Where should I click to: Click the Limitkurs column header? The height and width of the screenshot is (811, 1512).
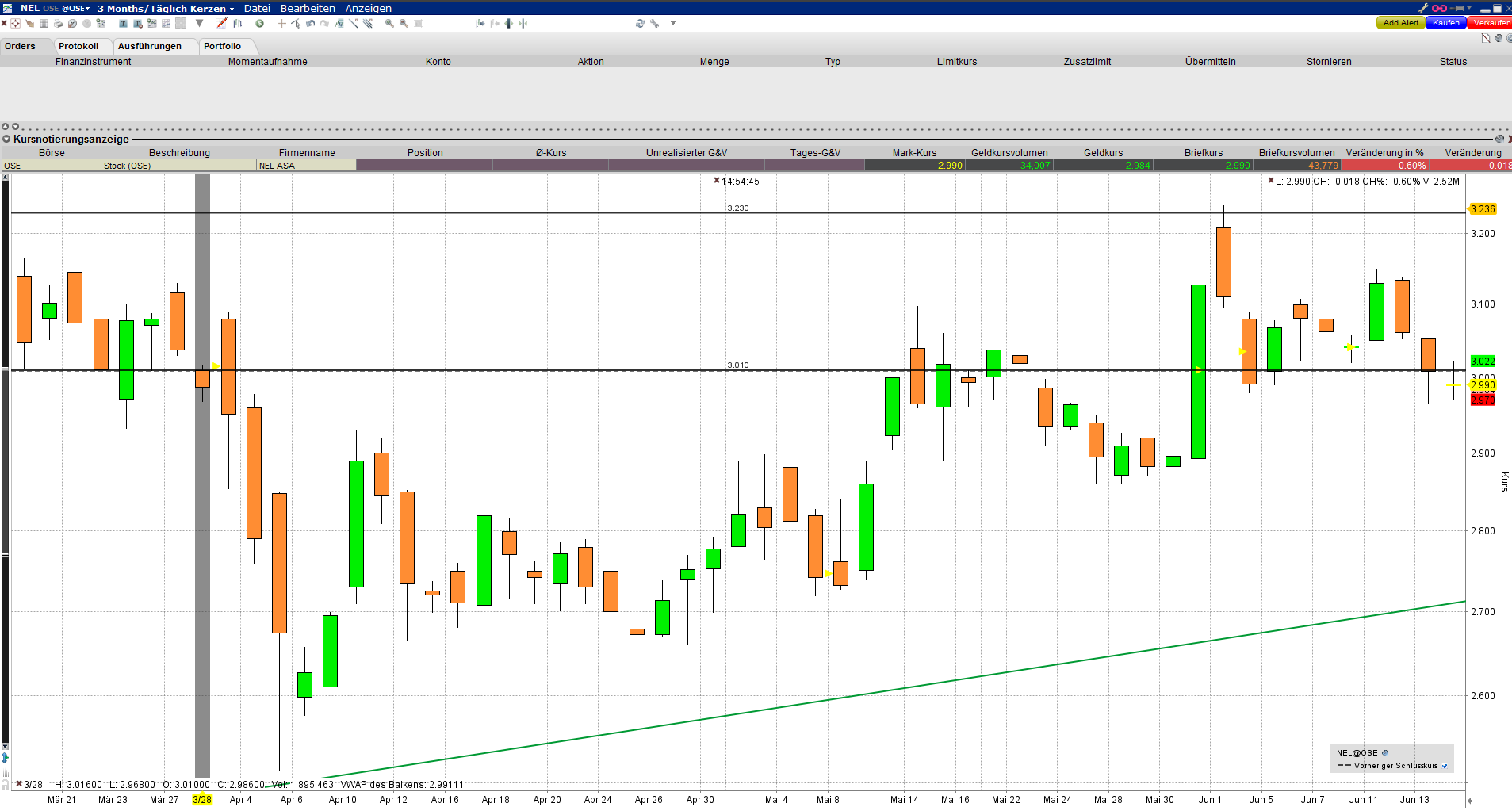point(957,61)
